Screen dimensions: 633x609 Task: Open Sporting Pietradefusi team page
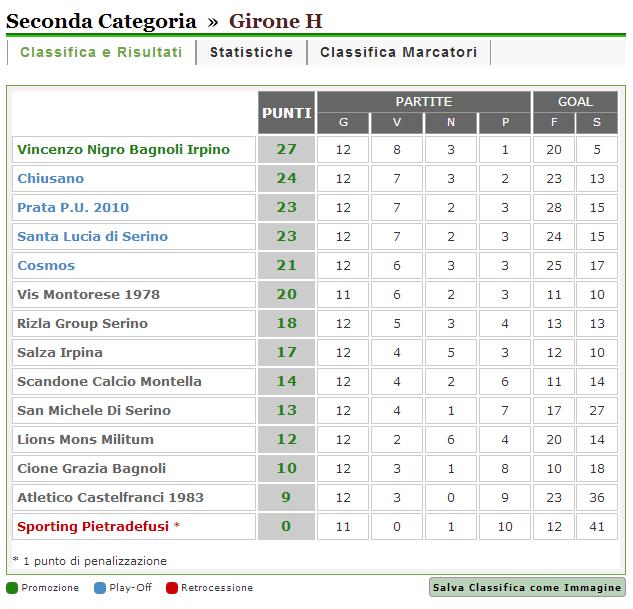[x=94, y=526]
